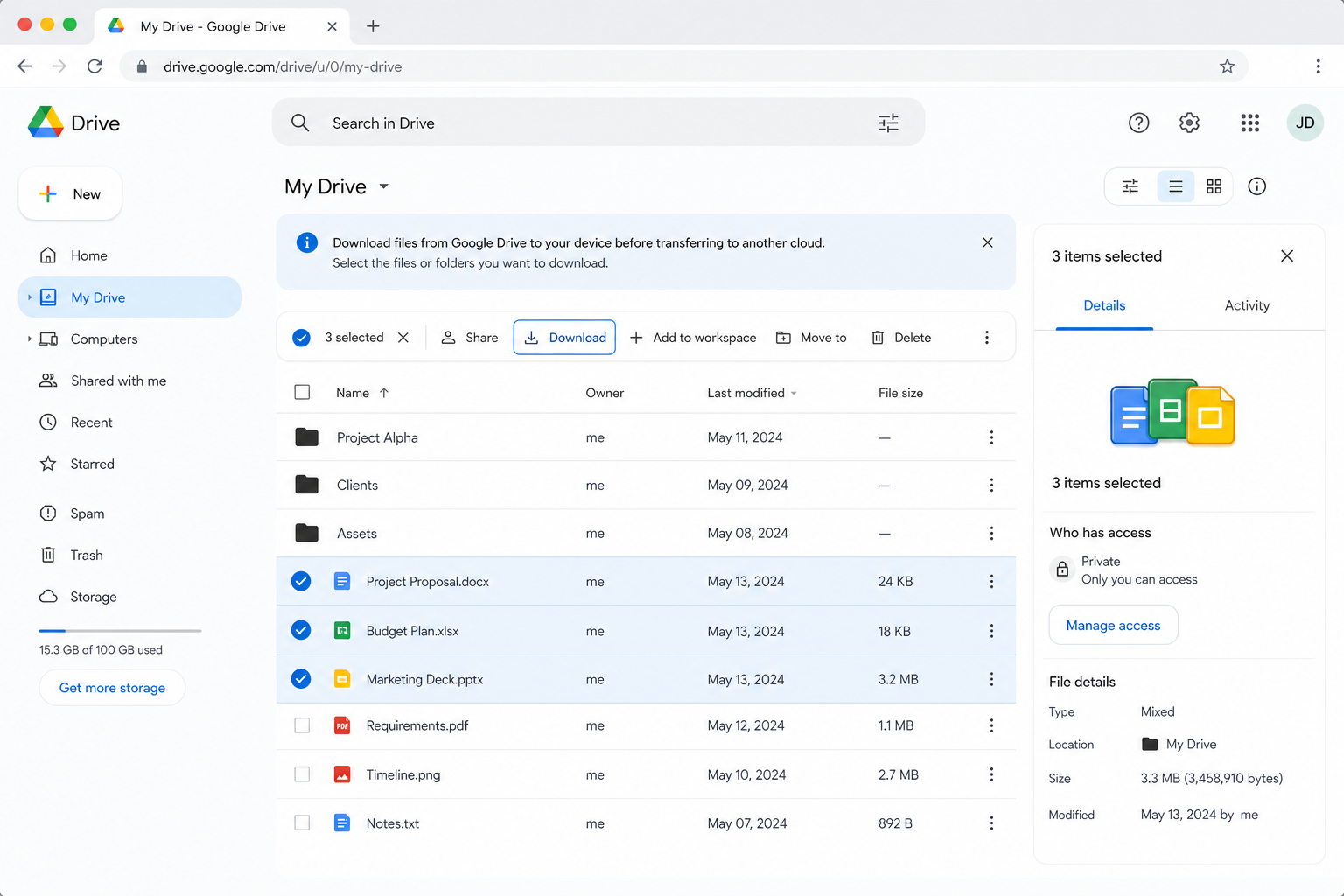Bookmark page with the star icon
This screenshot has width=1344, height=896.
1227,66
